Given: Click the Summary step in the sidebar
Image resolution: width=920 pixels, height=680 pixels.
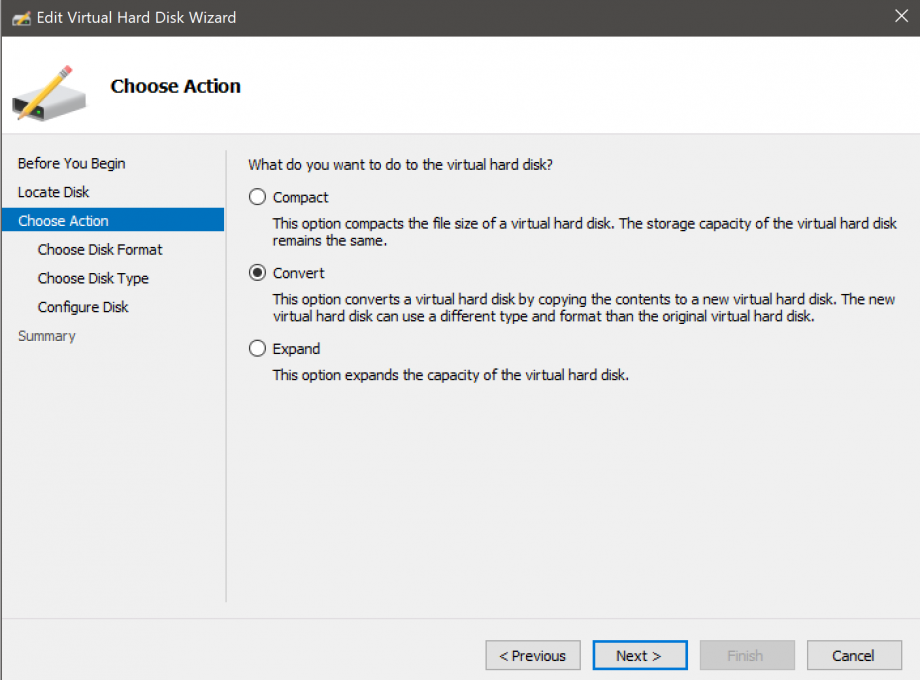Looking at the screenshot, I should click(x=47, y=336).
